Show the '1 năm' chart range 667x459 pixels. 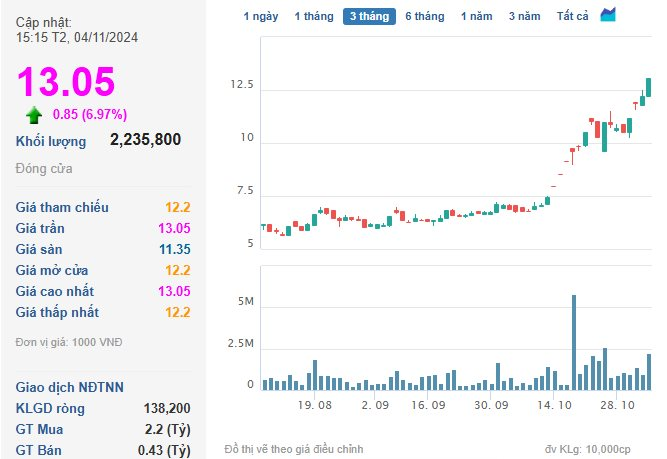pos(476,17)
